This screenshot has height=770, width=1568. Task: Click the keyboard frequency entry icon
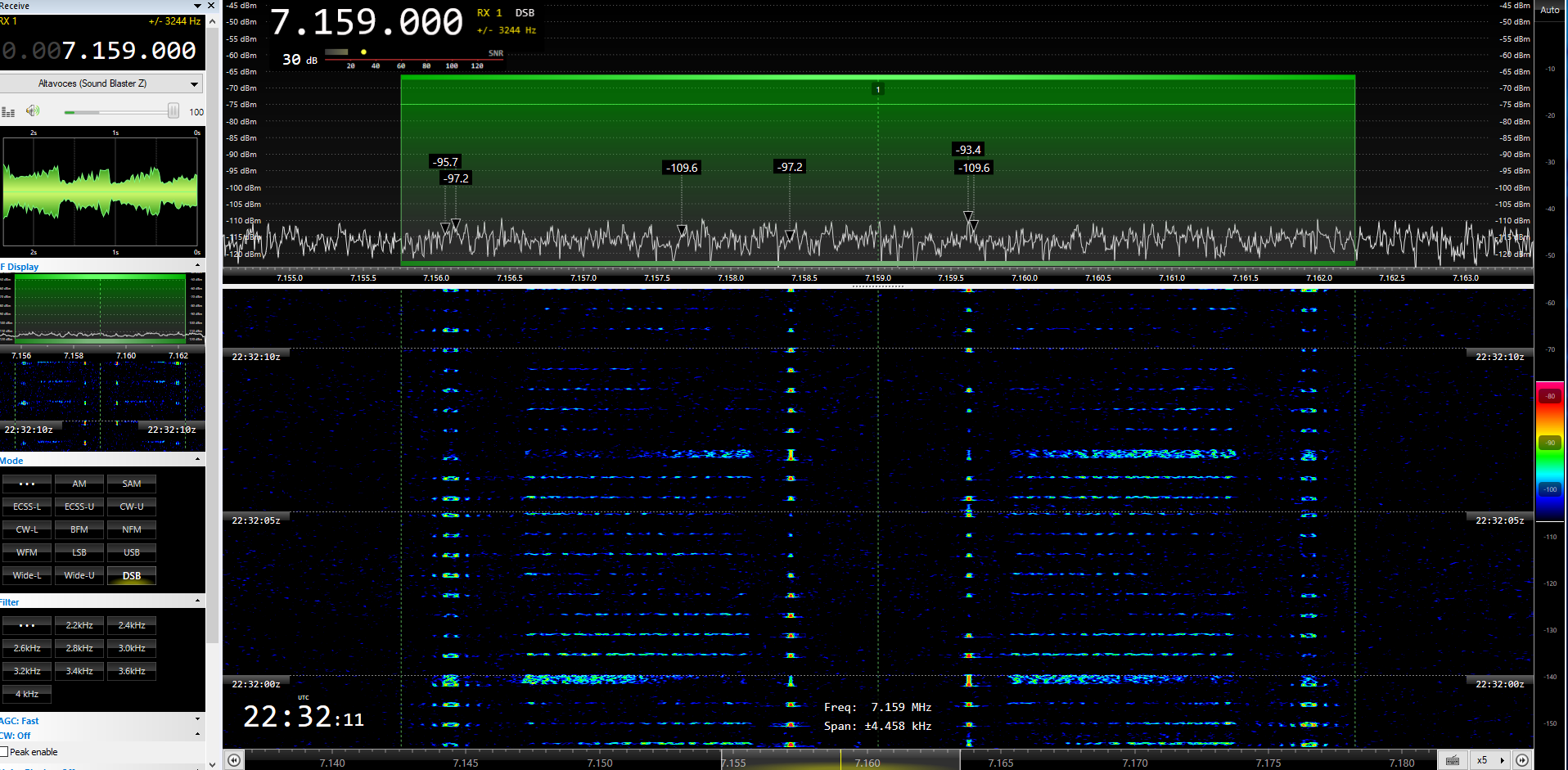point(1452,760)
